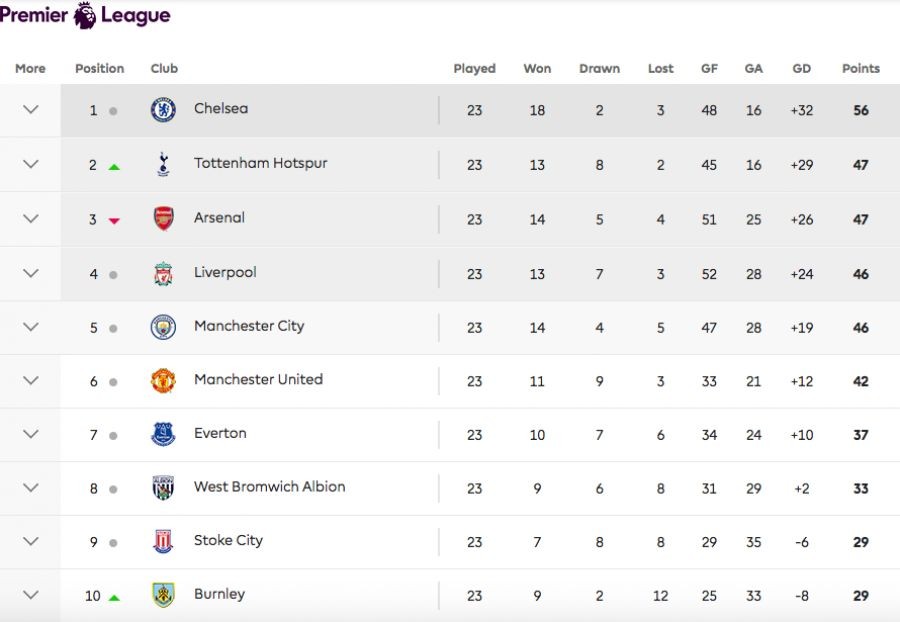Click the Premier League lion logo
This screenshot has width=900, height=622.
[85, 15]
